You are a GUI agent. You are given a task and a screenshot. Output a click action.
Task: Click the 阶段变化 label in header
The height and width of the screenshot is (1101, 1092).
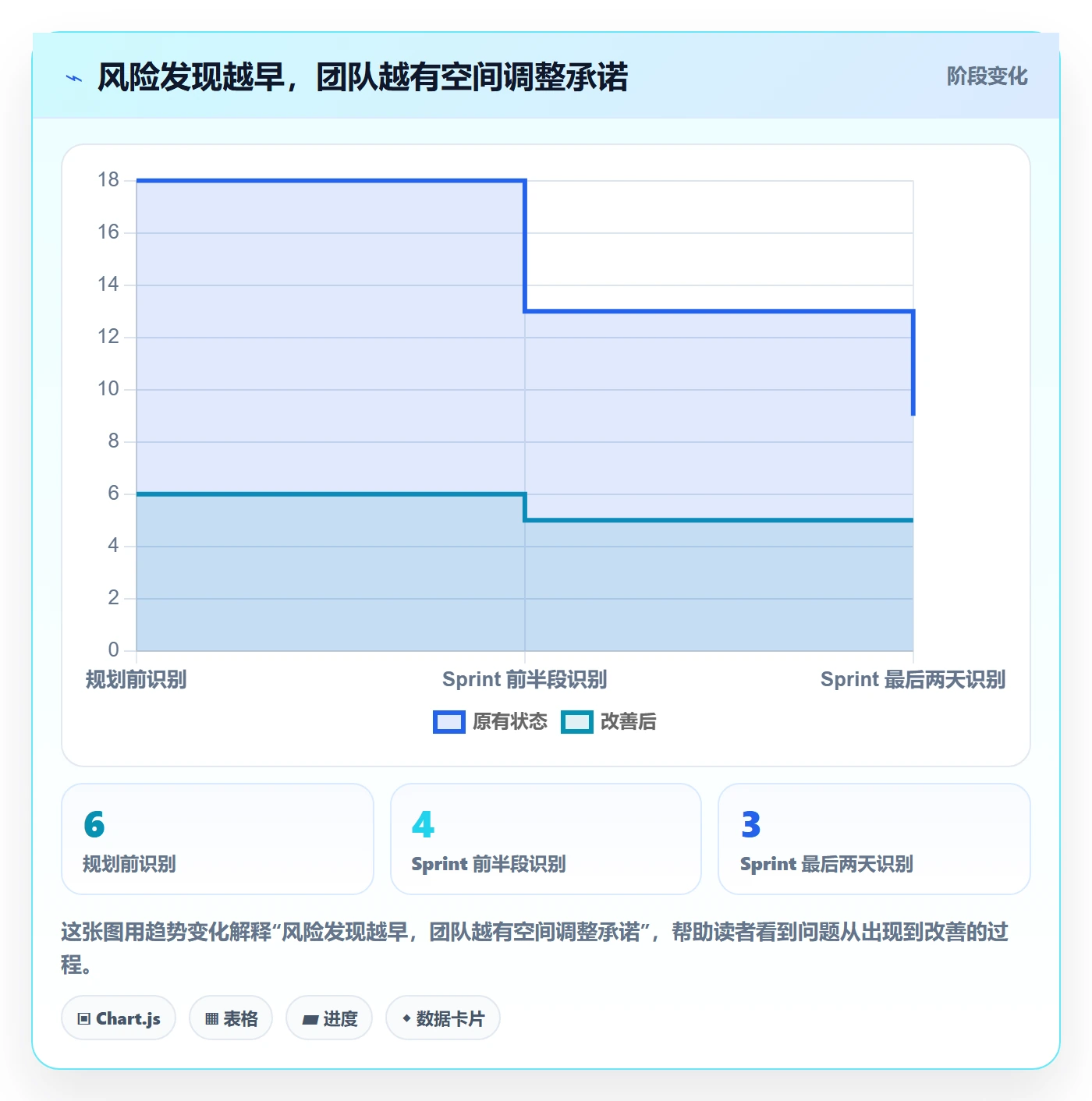tap(987, 76)
